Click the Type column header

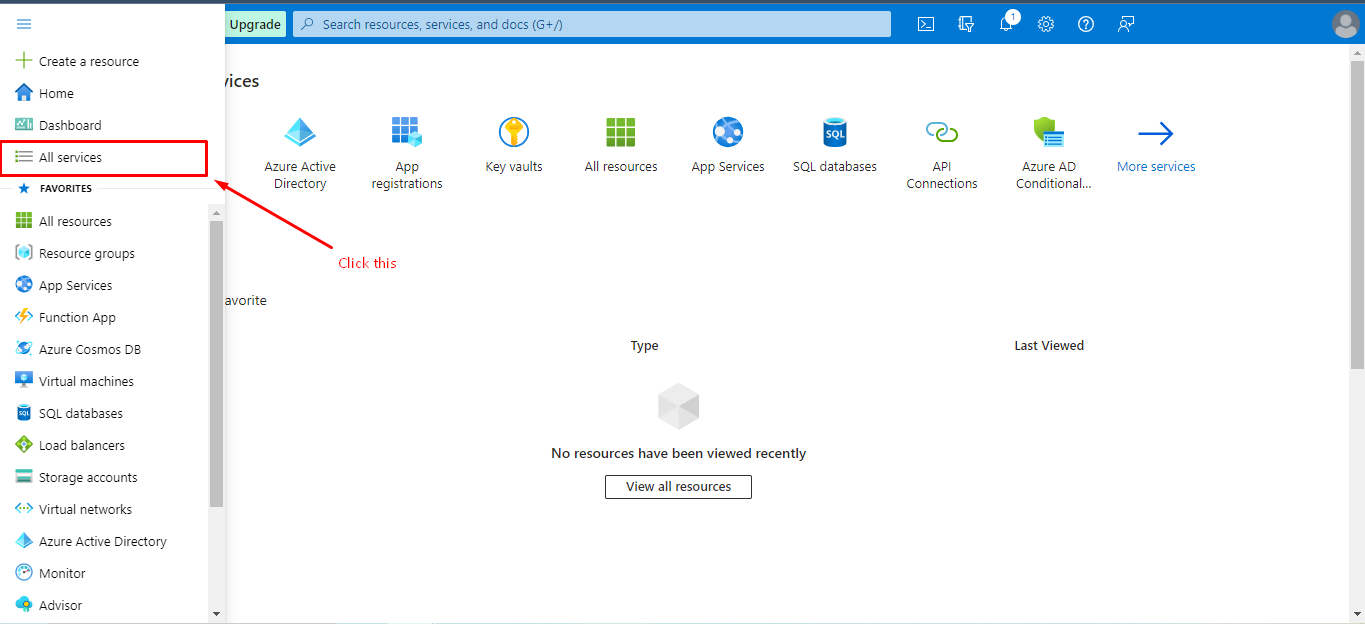click(x=644, y=346)
